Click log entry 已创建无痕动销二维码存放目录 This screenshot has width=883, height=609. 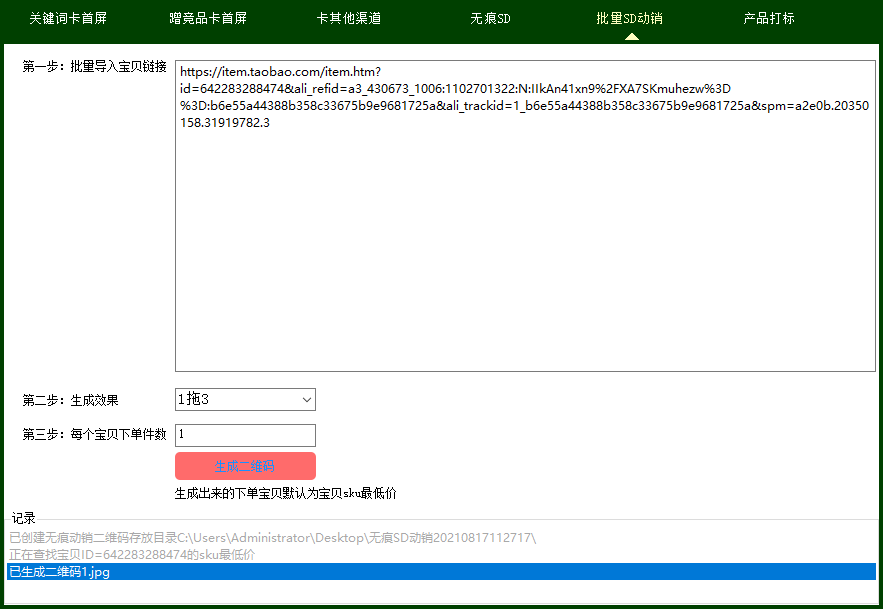[x=272, y=538]
